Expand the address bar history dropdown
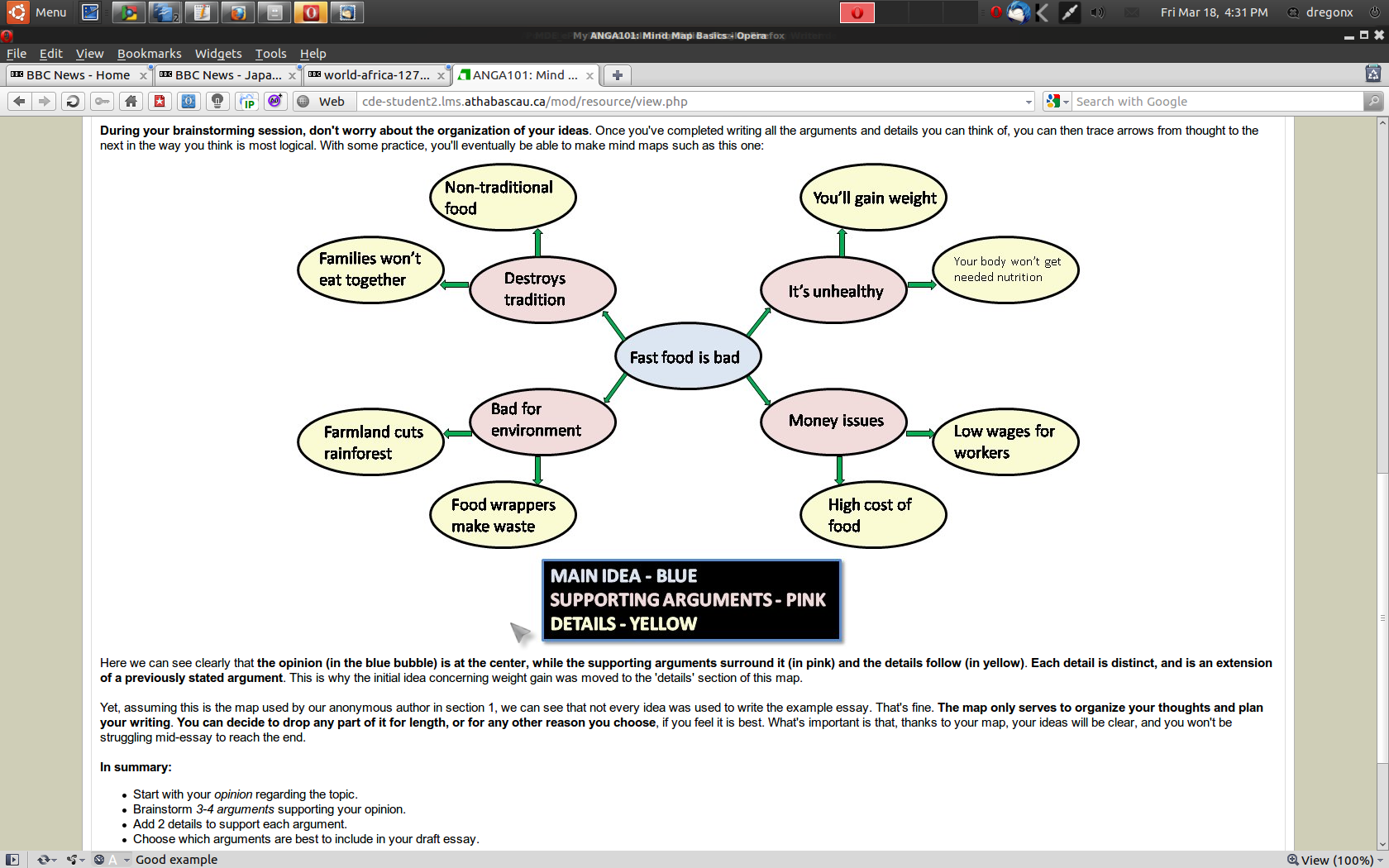The image size is (1389, 868). [x=1029, y=102]
